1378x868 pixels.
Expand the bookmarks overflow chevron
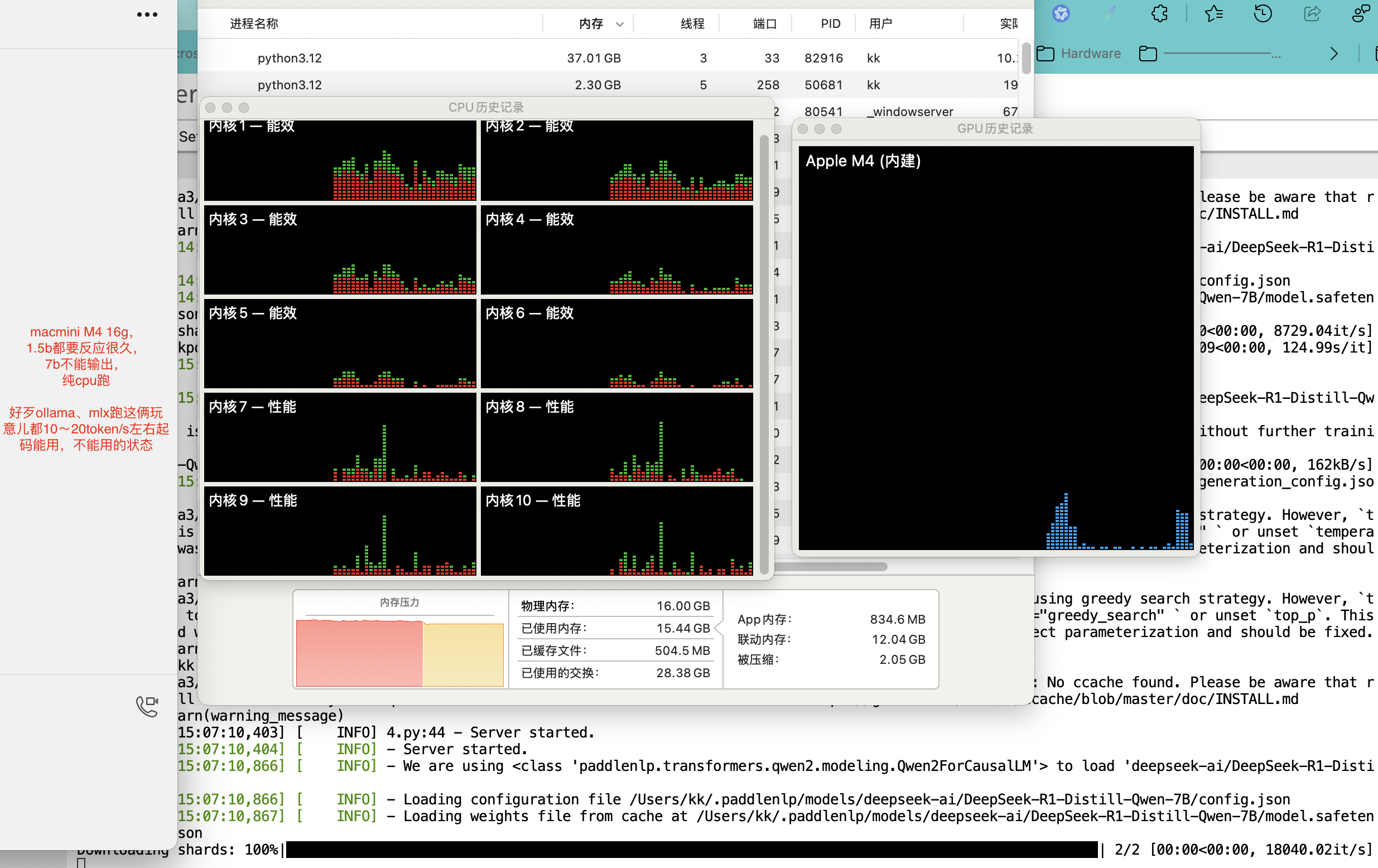(1334, 54)
